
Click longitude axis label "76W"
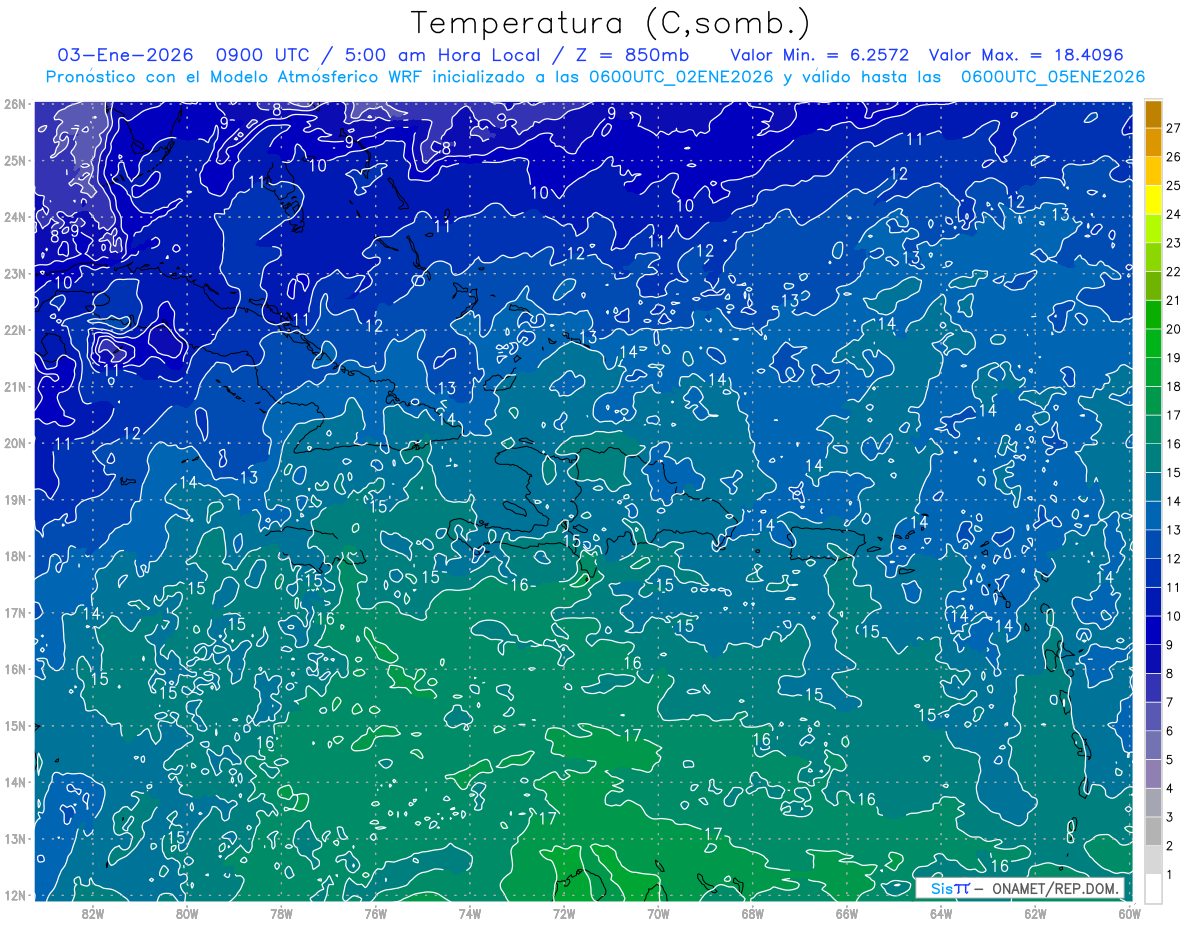click(x=376, y=913)
